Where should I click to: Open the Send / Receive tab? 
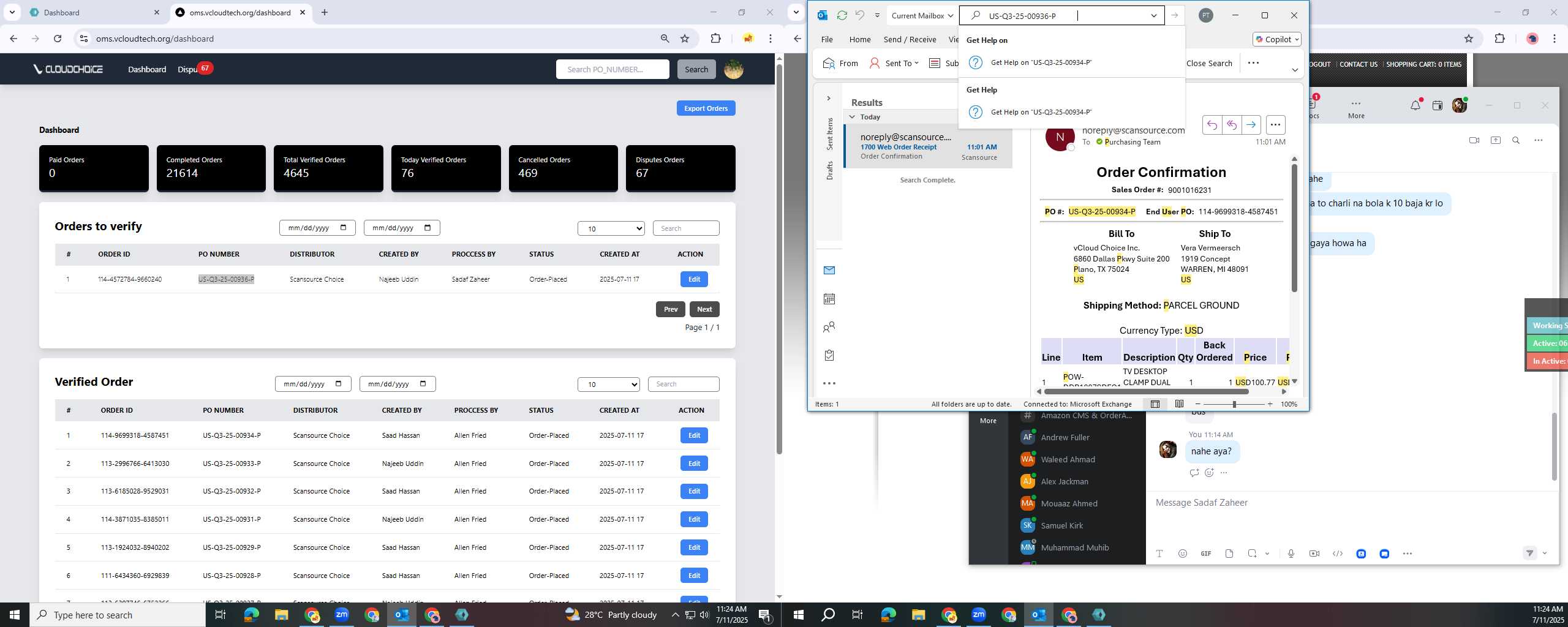(x=910, y=39)
